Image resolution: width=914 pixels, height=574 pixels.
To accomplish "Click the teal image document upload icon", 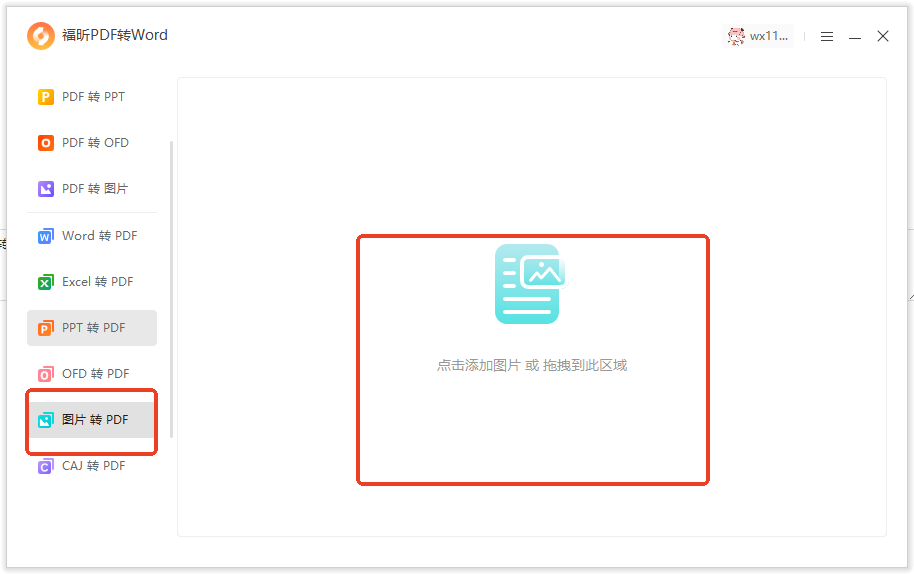I will click(530, 284).
